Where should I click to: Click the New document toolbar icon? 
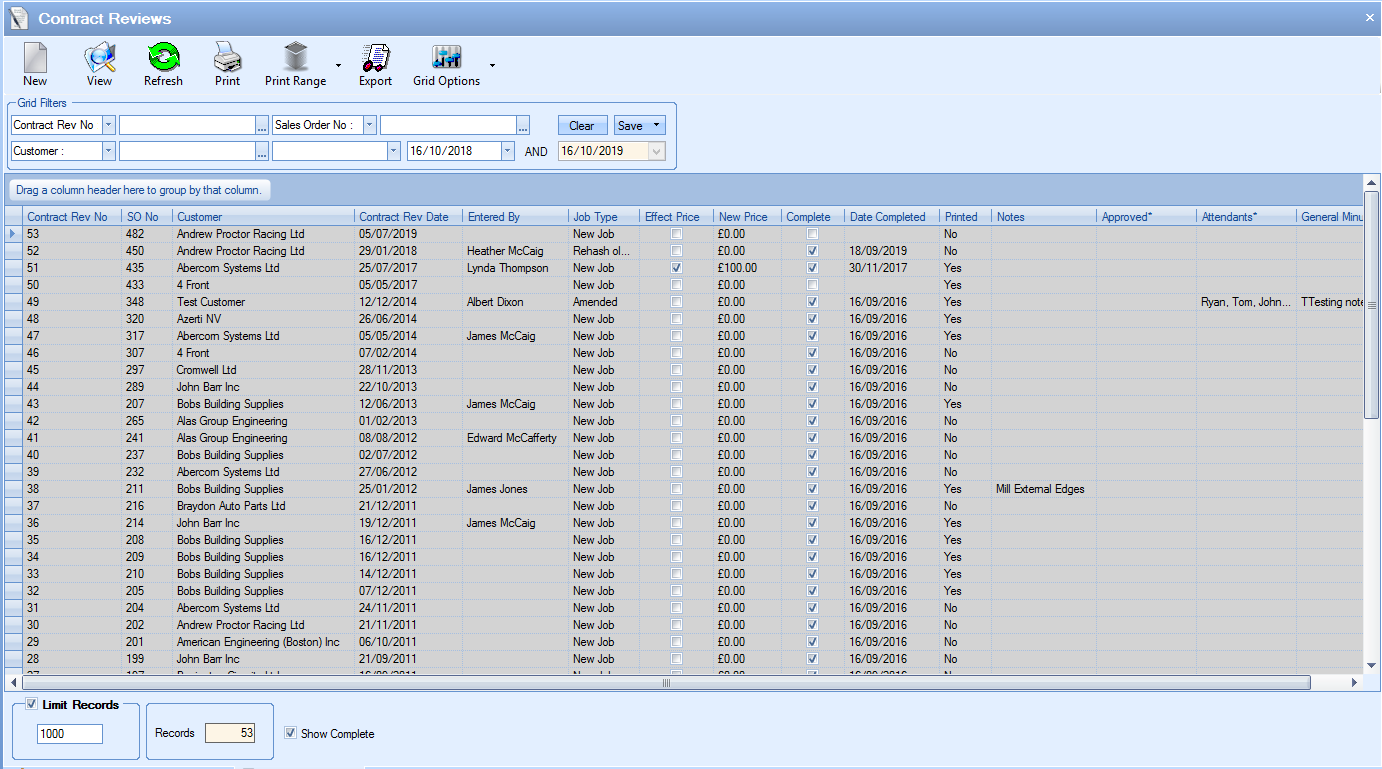point(35,58)
